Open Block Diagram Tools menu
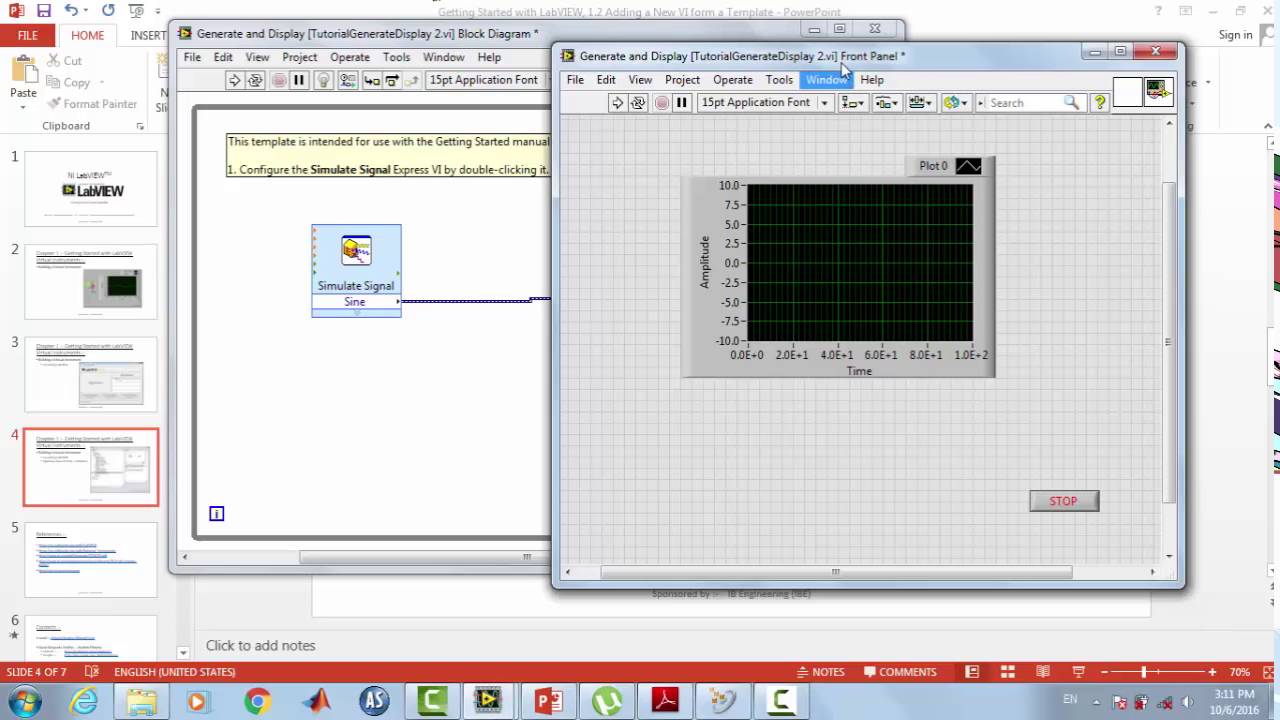The image size is (1280, 720). pos(396,57)
